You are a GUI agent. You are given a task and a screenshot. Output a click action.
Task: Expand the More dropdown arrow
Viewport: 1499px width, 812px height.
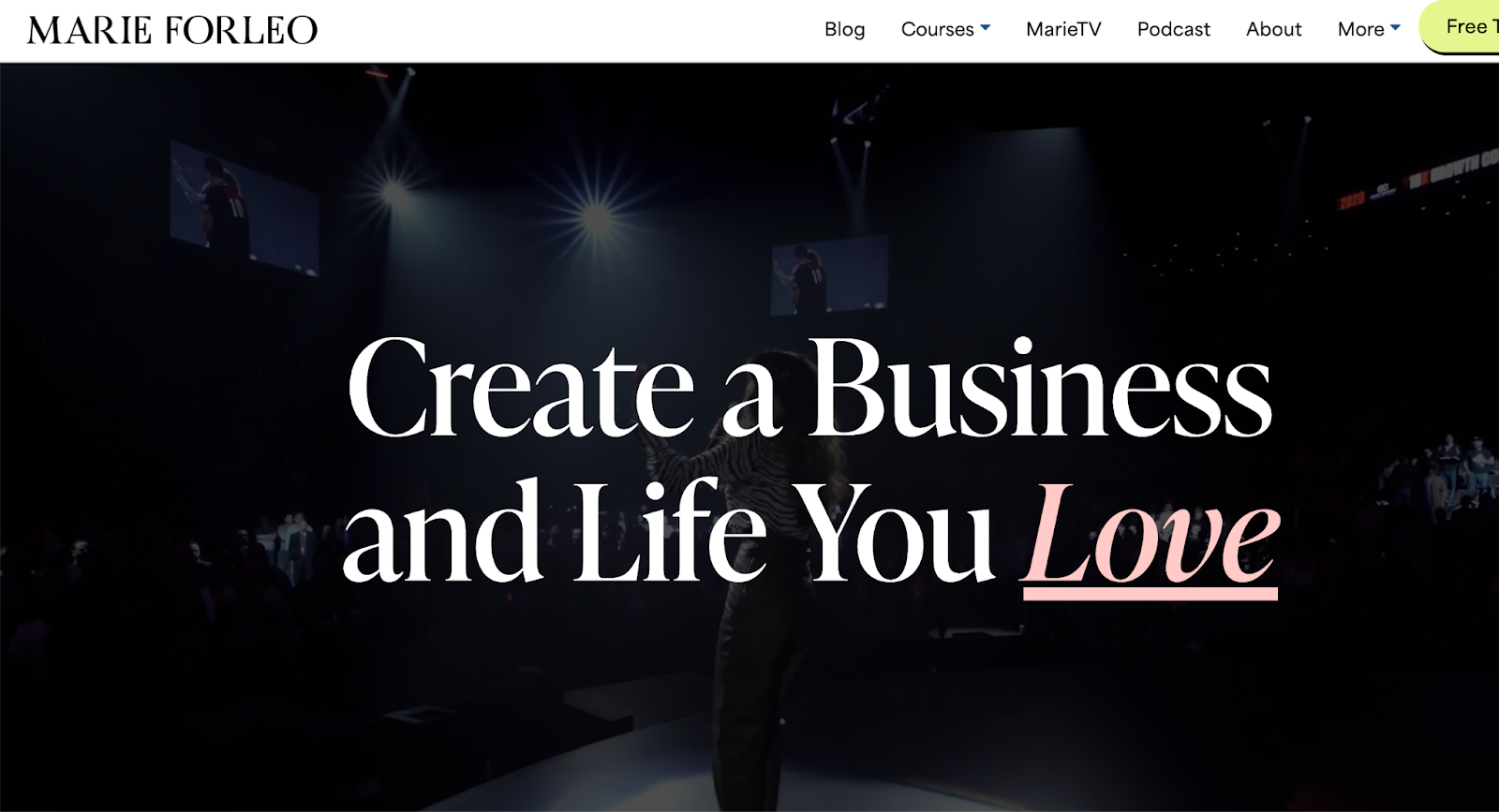click(x=1395, y=28)
